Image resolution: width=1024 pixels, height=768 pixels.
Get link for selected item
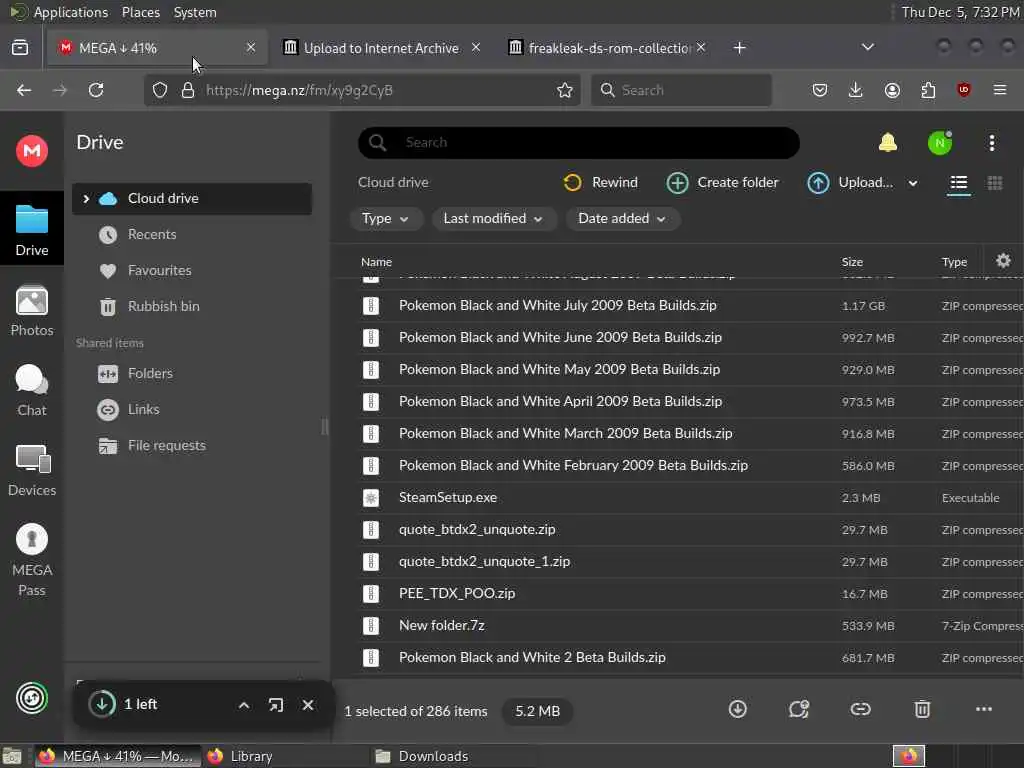click(x=860, y=709)
